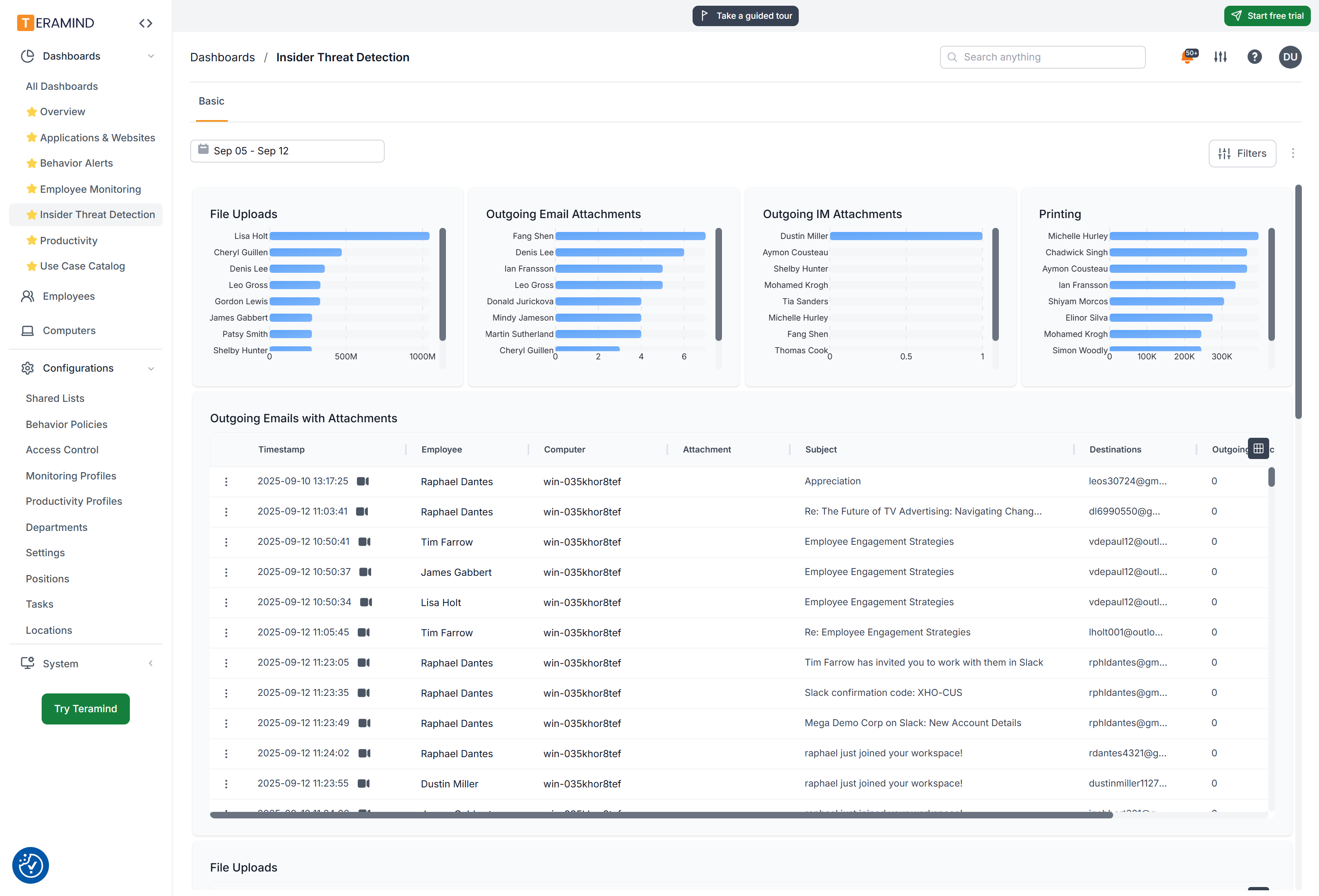Open row menu for Mega Demo Corp email
This screenshot has height=896, width=1319.
pyautogui.click(x=226, y=724)
